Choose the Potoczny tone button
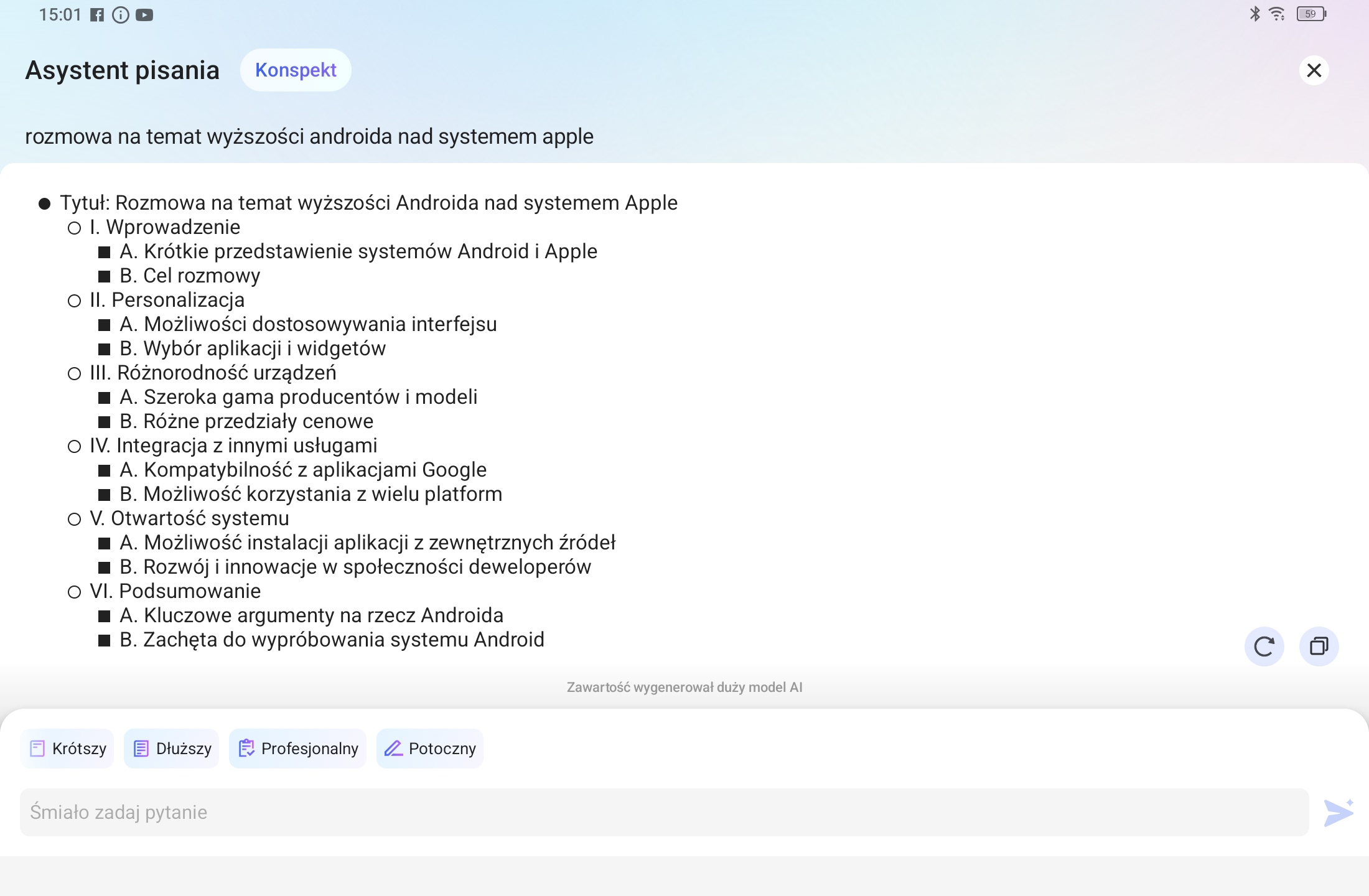1369x896 pixels. pos(430,749)
